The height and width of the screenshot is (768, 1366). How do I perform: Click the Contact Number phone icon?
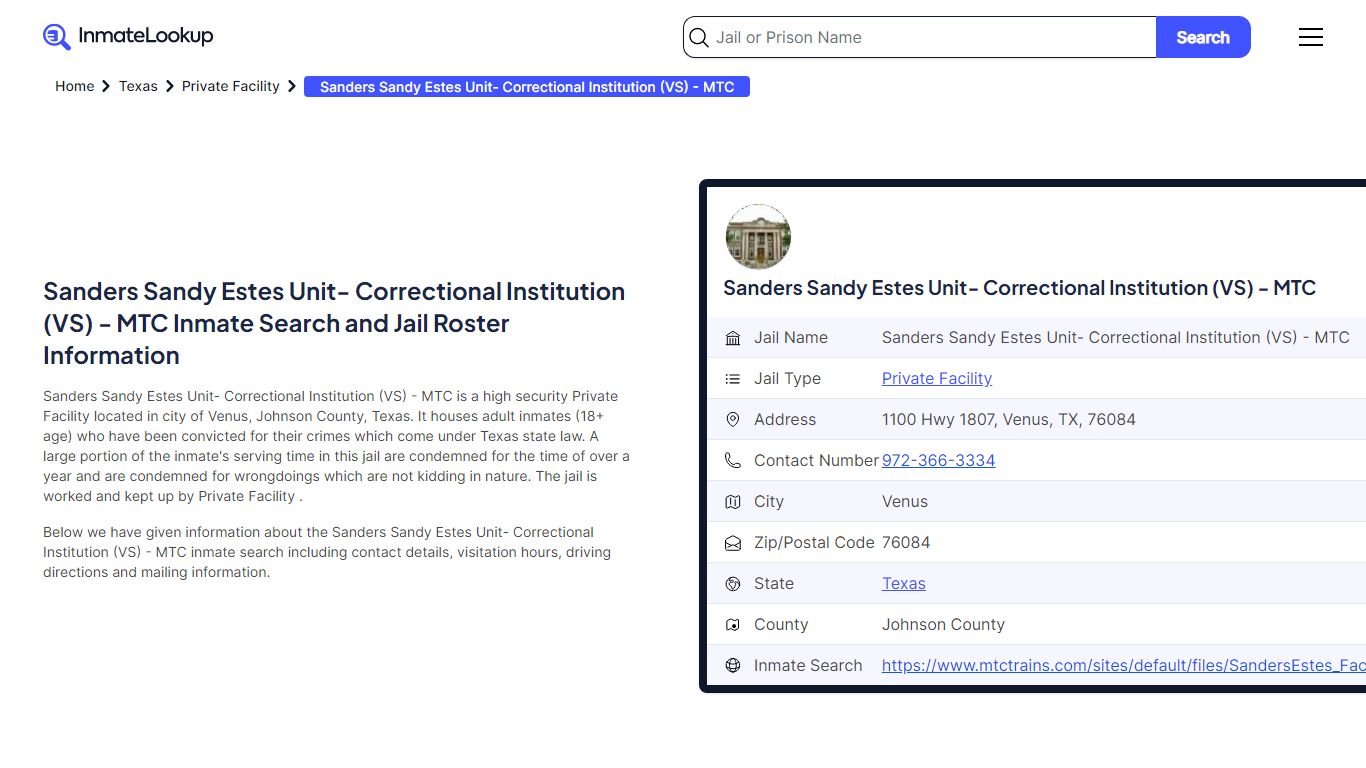(x=733, y=461)
